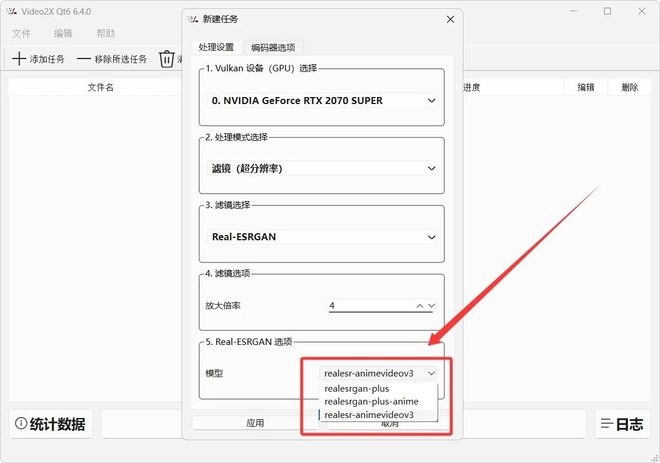Maximize the Video2X main window

coord(607,11)
